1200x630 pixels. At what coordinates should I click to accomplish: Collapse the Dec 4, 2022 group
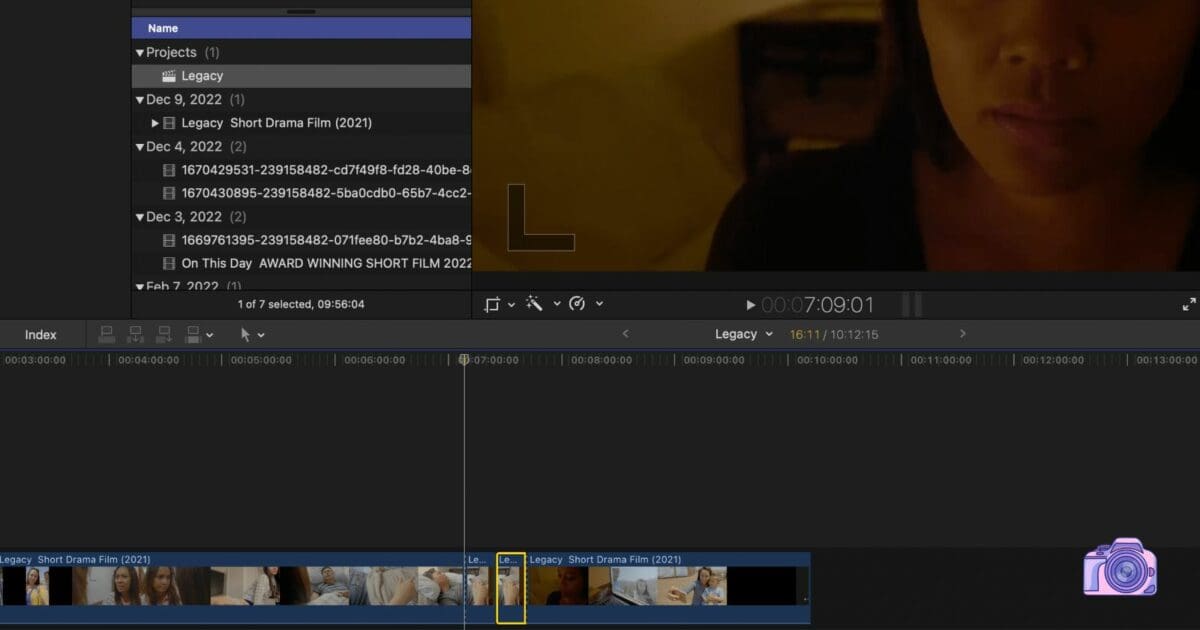[x=140, y=146]
